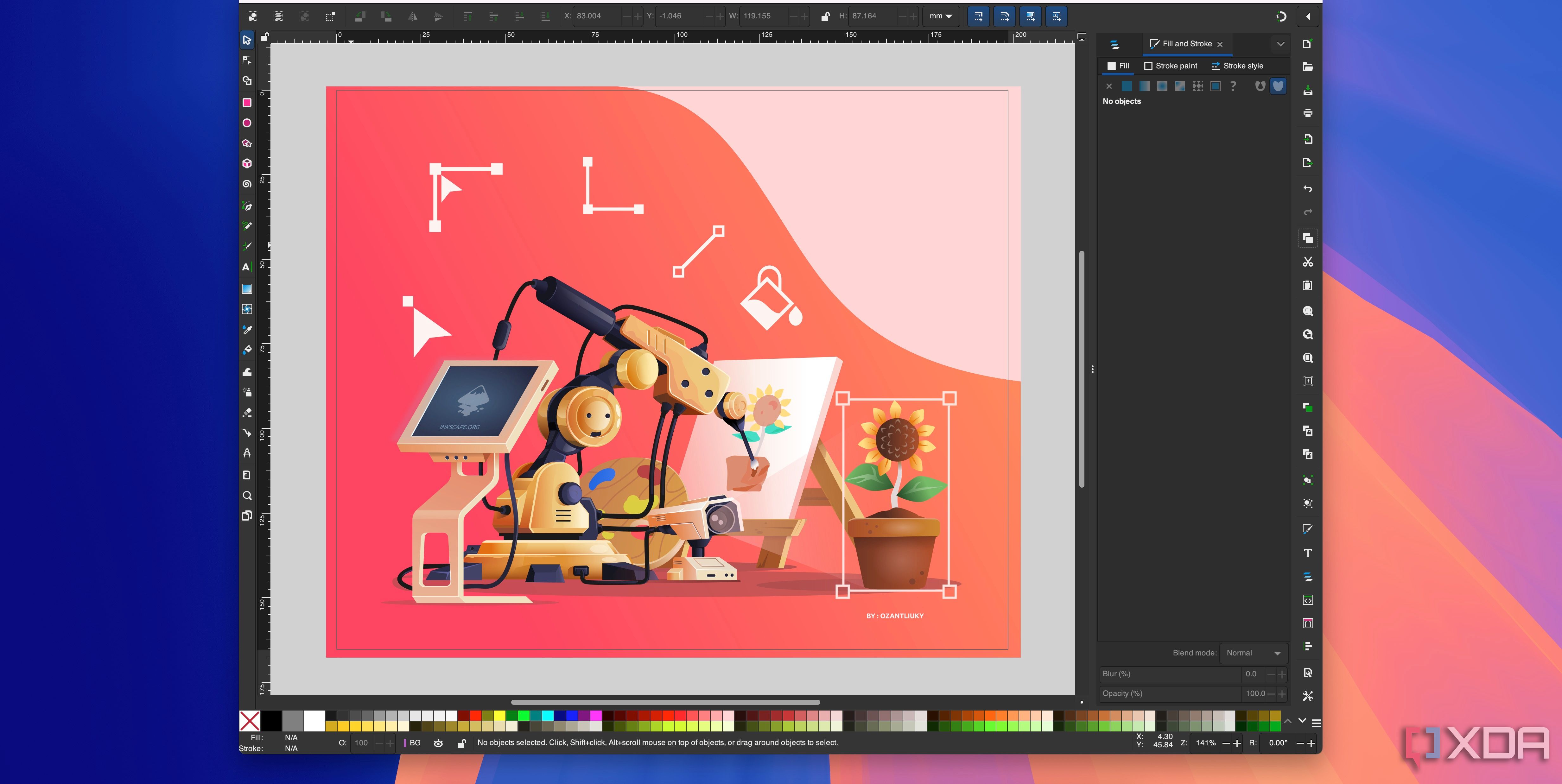
Task: Apply a linear gradient fill type
Action: point(1145,86)
